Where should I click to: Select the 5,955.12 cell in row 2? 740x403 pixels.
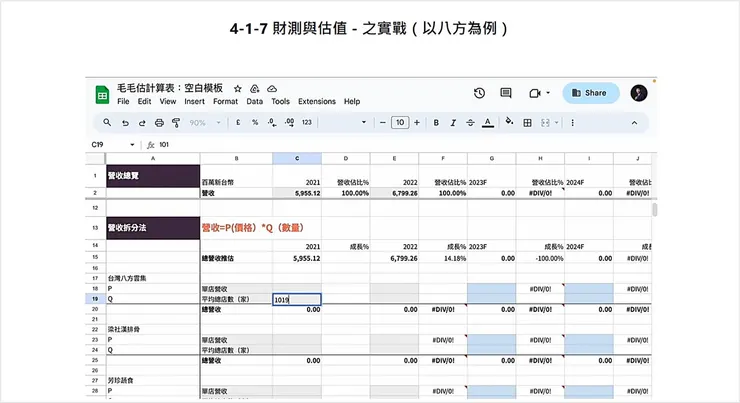(297, 193)
